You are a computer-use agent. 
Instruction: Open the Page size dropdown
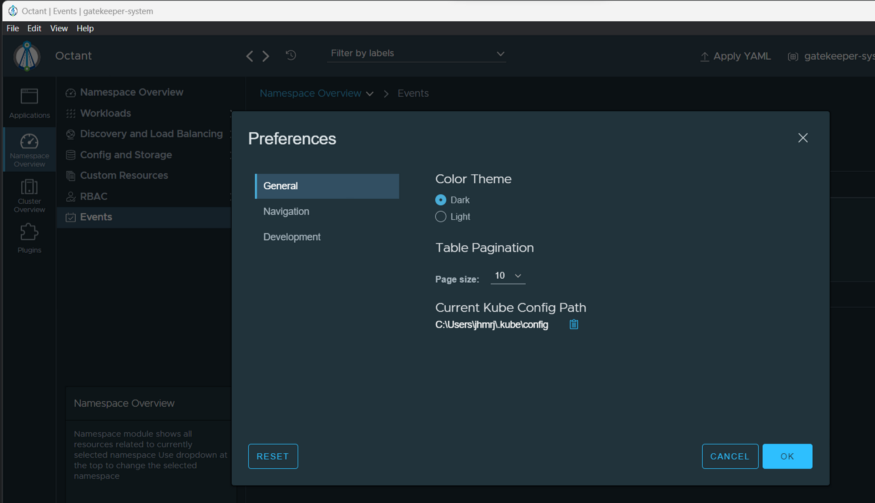pos(508,276)
